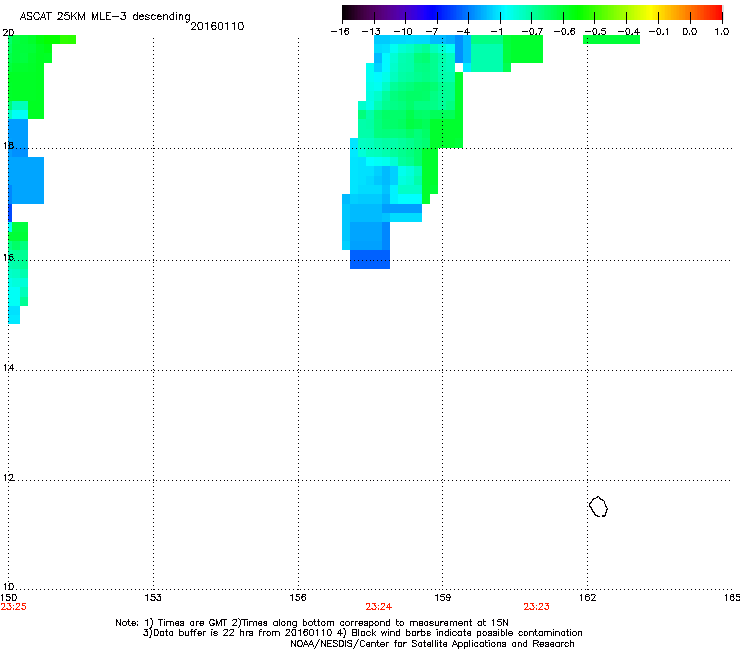Click the longitude label 150
The width and height of the screenshot is (740, 650).
point(9,598)
